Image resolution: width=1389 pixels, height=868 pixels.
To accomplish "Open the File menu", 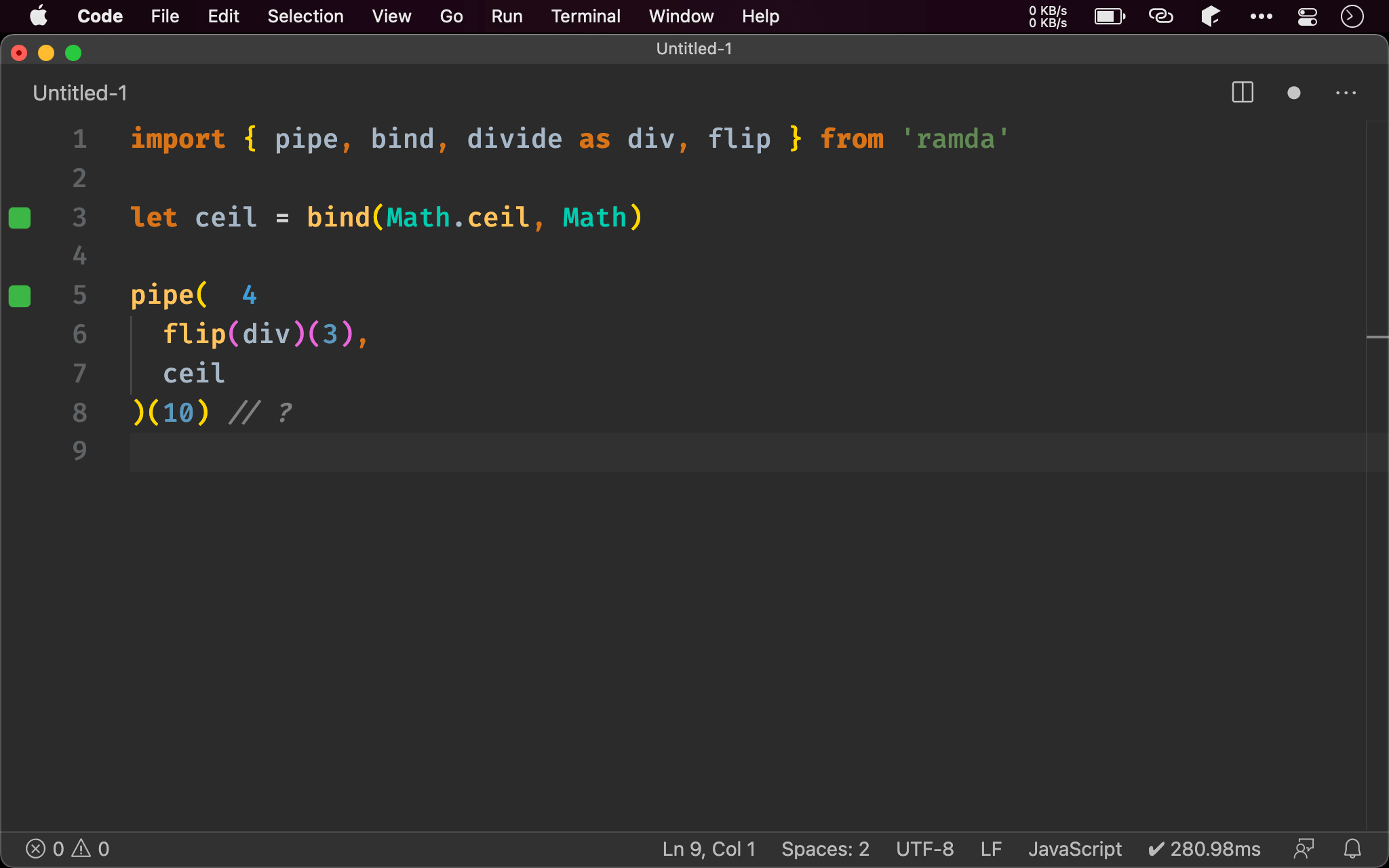I will [165, 16].
